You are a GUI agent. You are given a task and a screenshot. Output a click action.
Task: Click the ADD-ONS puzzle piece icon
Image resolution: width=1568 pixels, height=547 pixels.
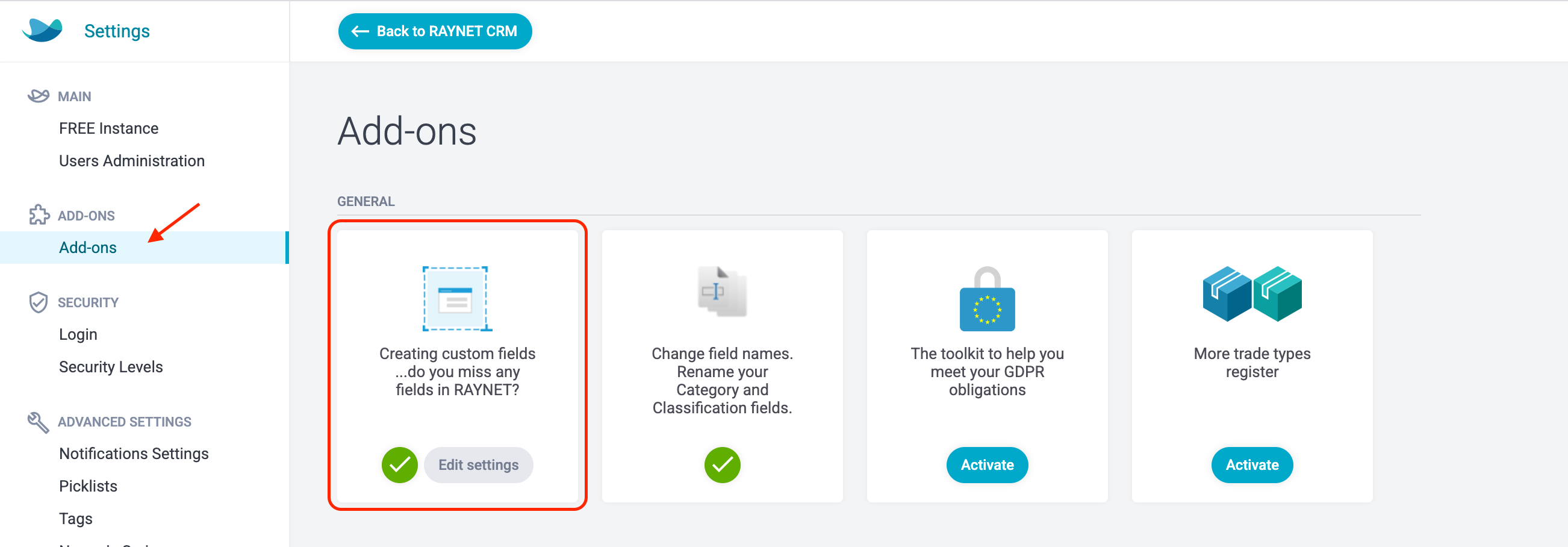[39, 215]
